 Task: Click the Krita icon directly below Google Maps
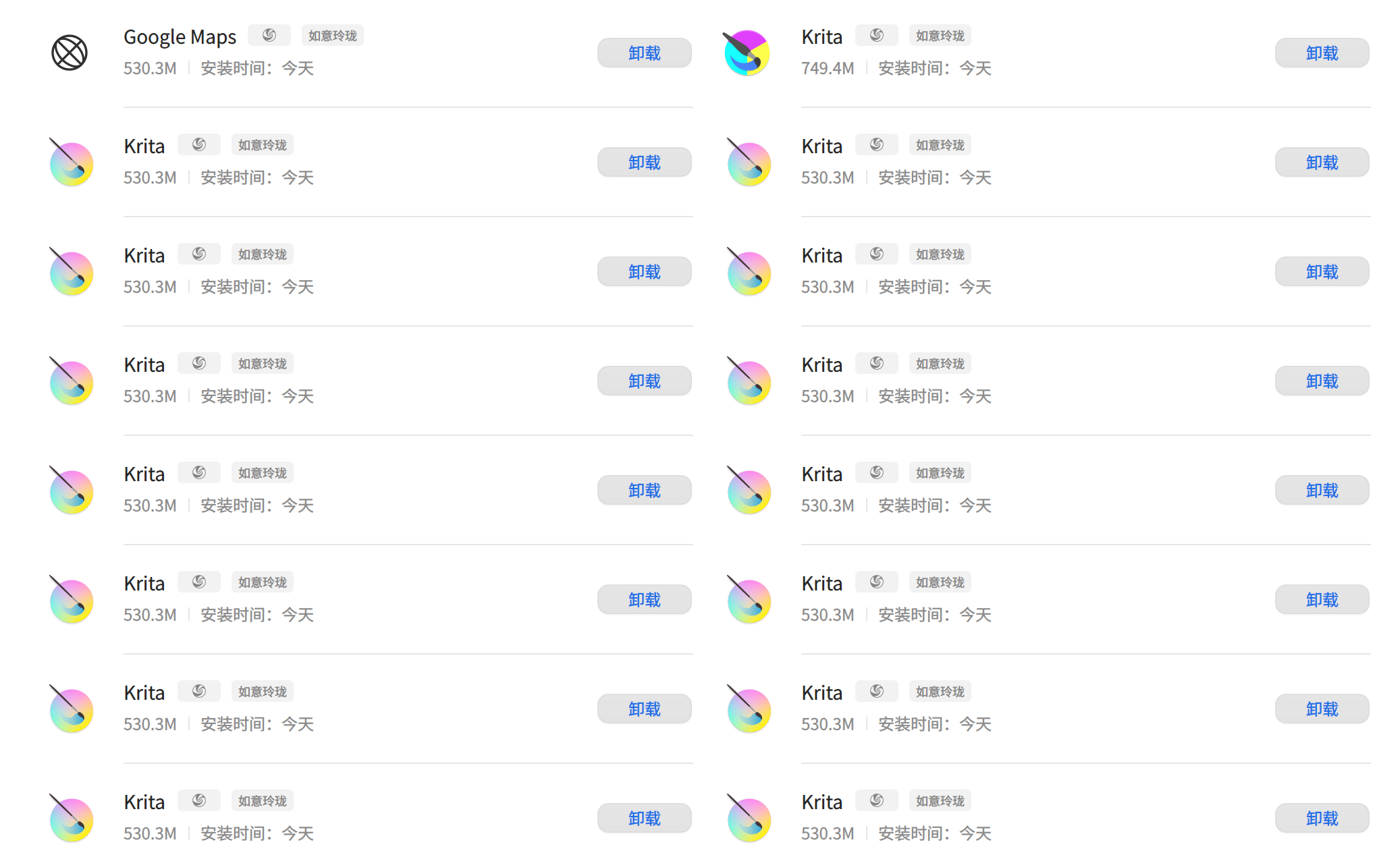click(x=71, y=162)
